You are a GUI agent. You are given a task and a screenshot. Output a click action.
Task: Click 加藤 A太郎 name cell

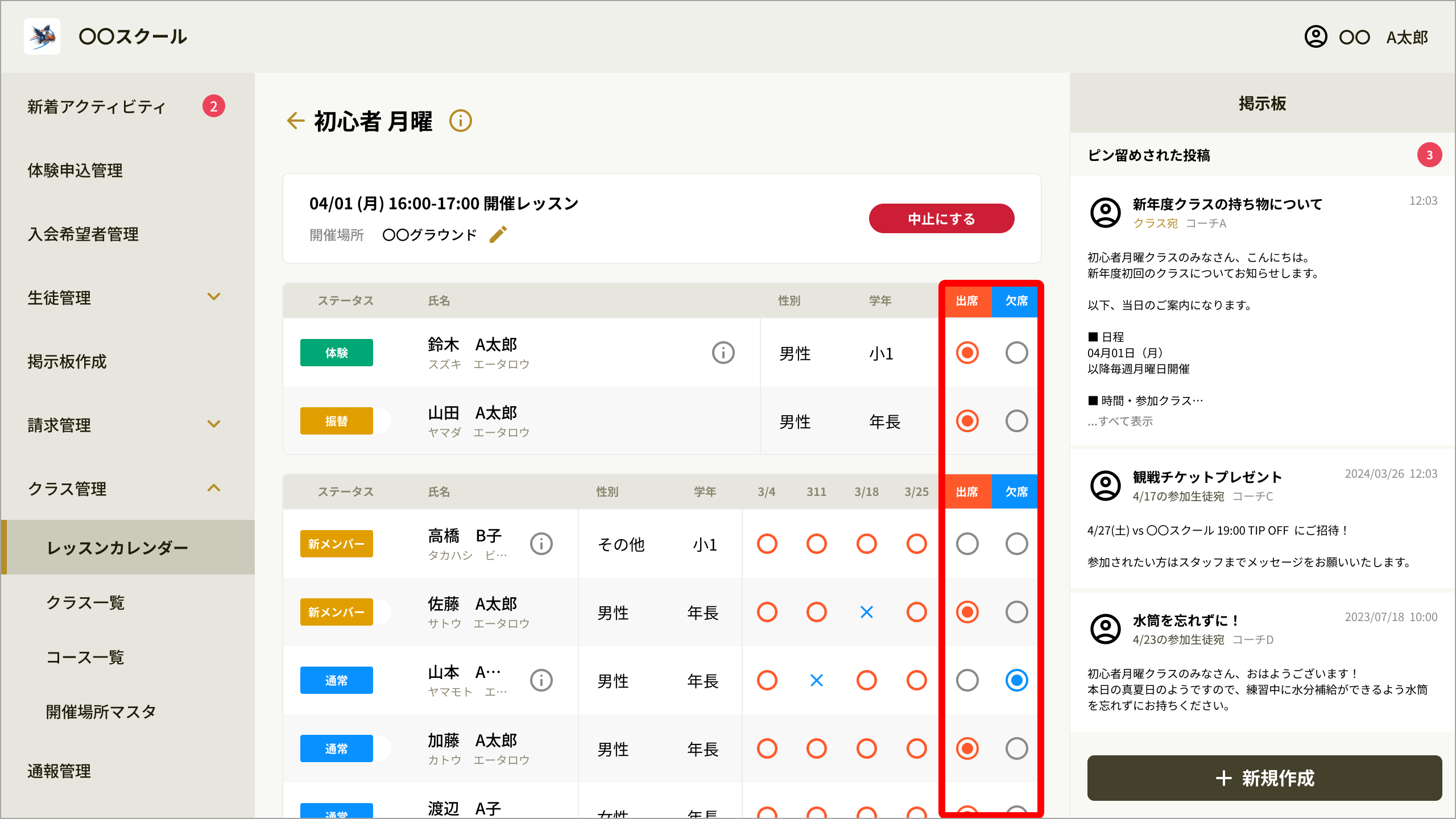click(x=479, y=748)
